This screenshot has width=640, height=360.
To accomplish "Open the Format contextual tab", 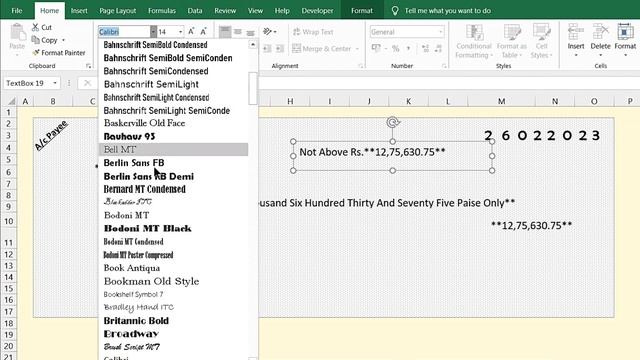I will (x=362, y=11).
